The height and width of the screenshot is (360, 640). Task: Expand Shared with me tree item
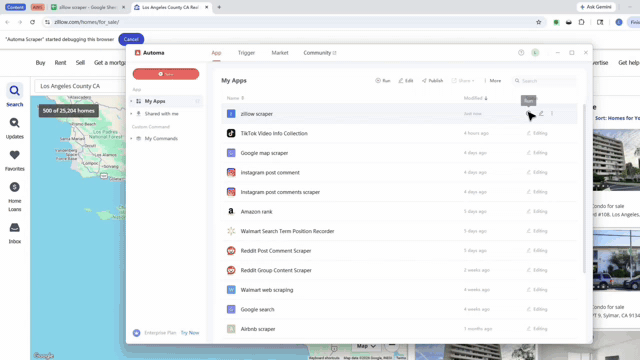[x=131, y=114]
